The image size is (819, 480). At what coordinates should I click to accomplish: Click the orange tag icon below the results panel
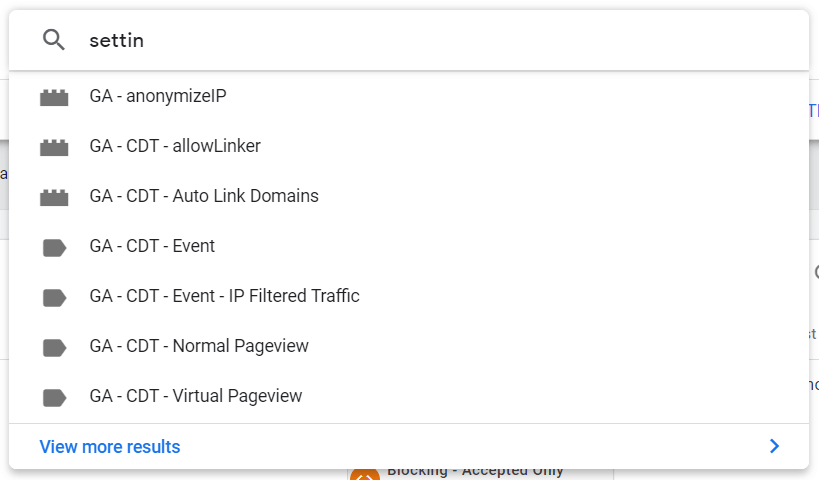pos(365,475)
